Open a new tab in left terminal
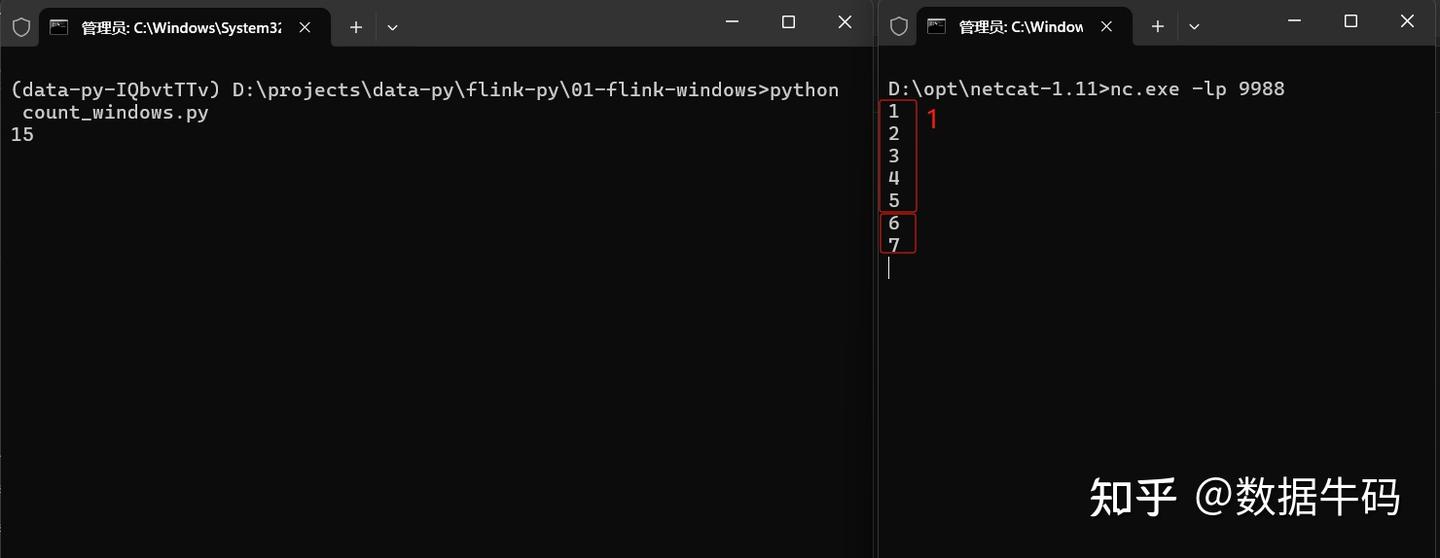Screen dimensions: 1440x558 tap(356, 27)
